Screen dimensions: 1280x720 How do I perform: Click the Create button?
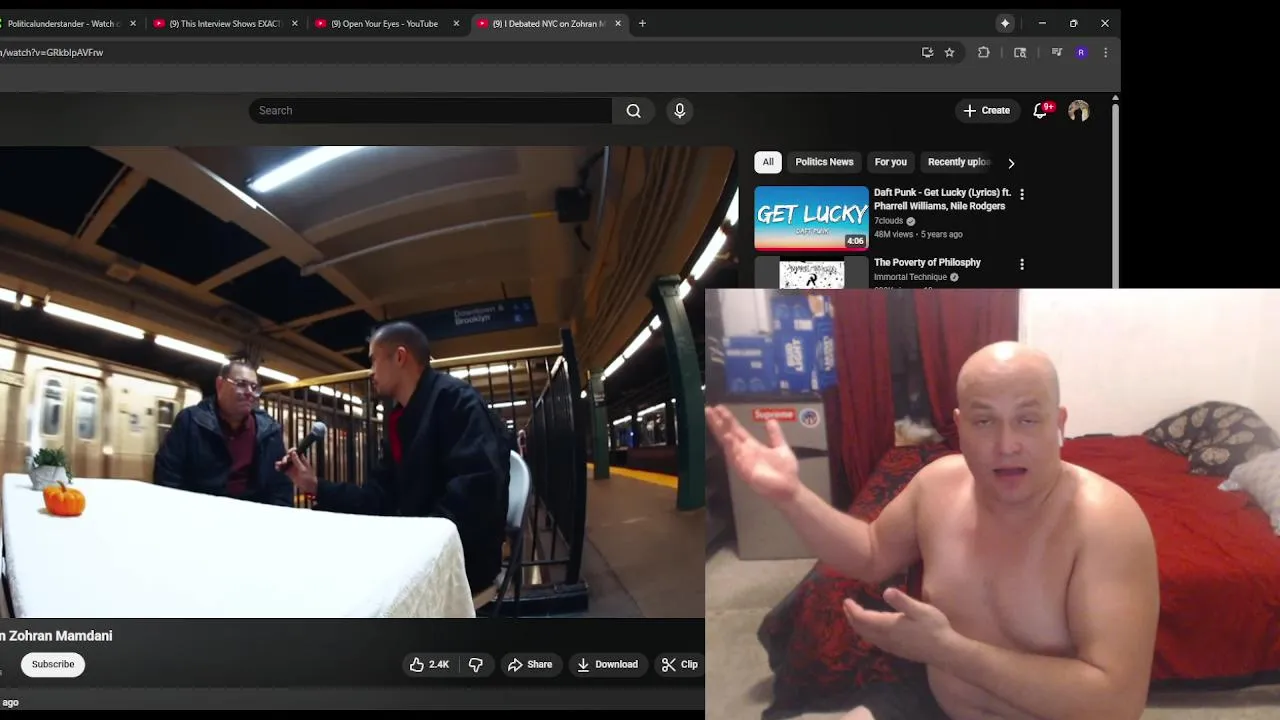987,111
